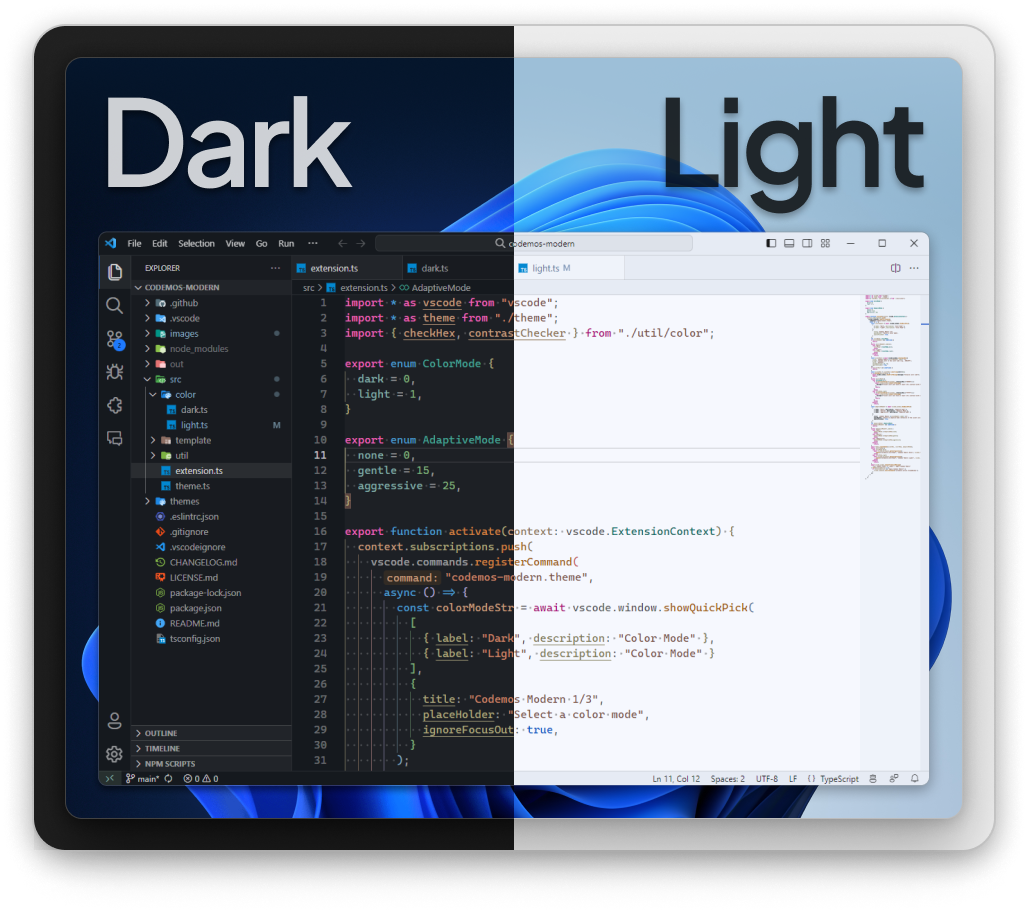Click LF end of line selector
The image size is (1028, 915).
(x=793, y=779)
